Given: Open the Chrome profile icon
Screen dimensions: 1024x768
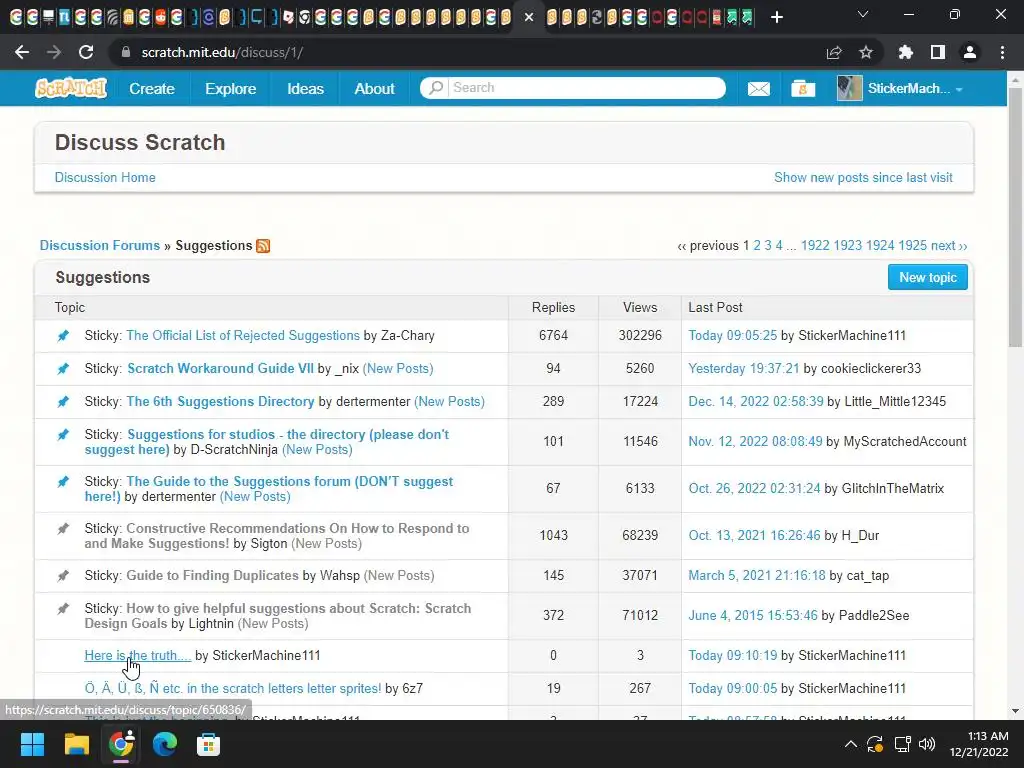Looking at the screenshot, I should [970, 52].
